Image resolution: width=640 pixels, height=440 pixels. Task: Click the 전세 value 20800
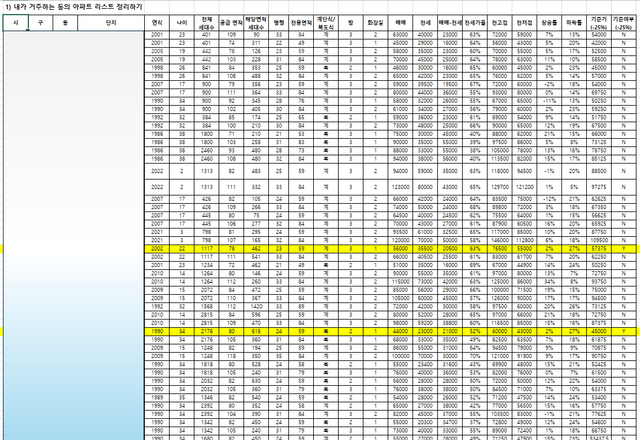(x=425, y=422)
